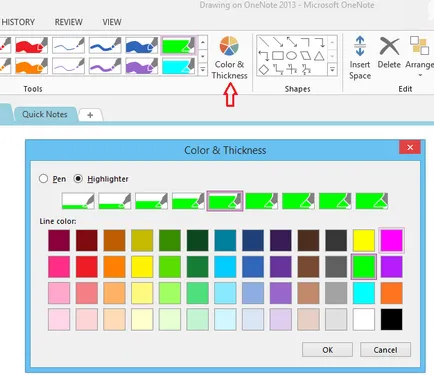
Task: Select the thick orange pen
Action: [31, 66]
